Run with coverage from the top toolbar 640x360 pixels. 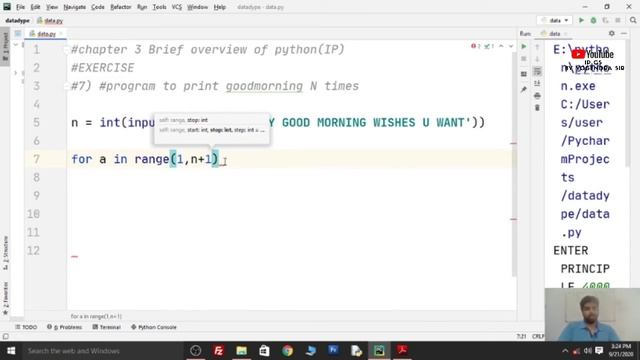[x=605, y=20]
